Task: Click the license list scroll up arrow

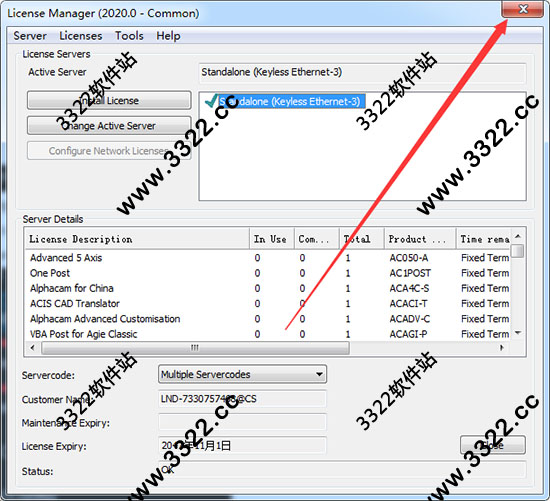Action: click(518, 236)
